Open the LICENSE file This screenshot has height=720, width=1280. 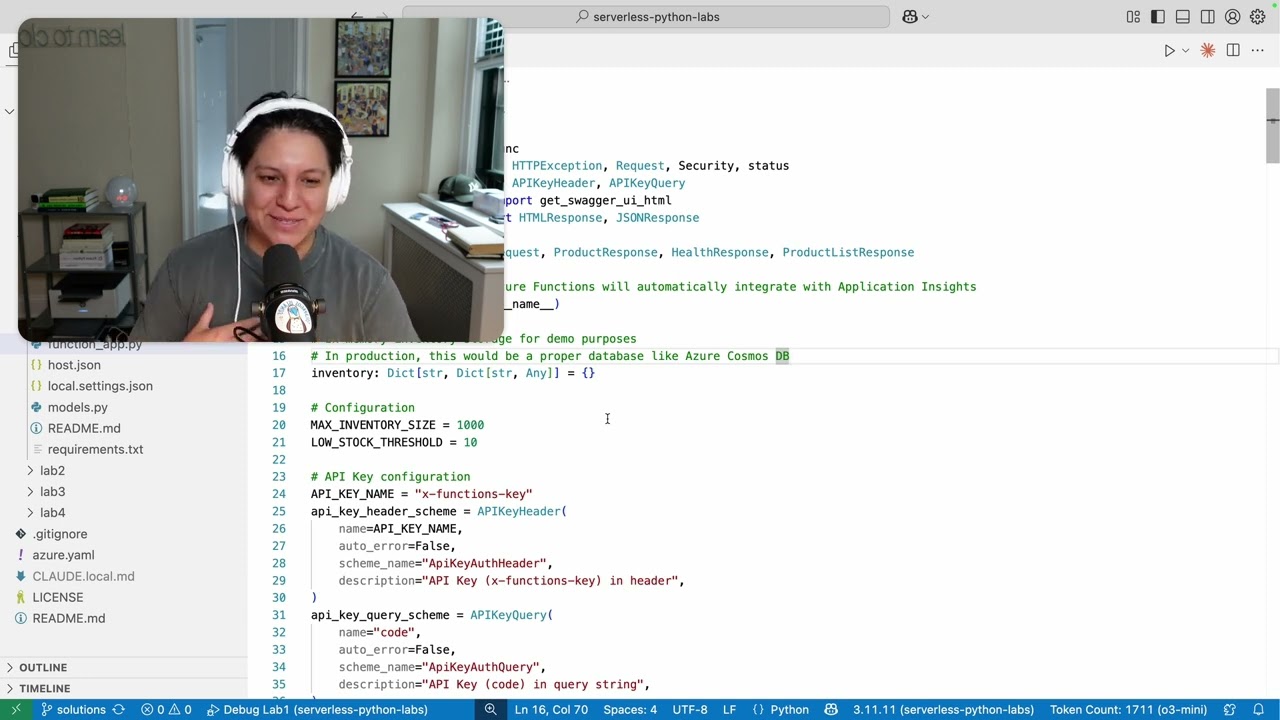tap(57, 597)
